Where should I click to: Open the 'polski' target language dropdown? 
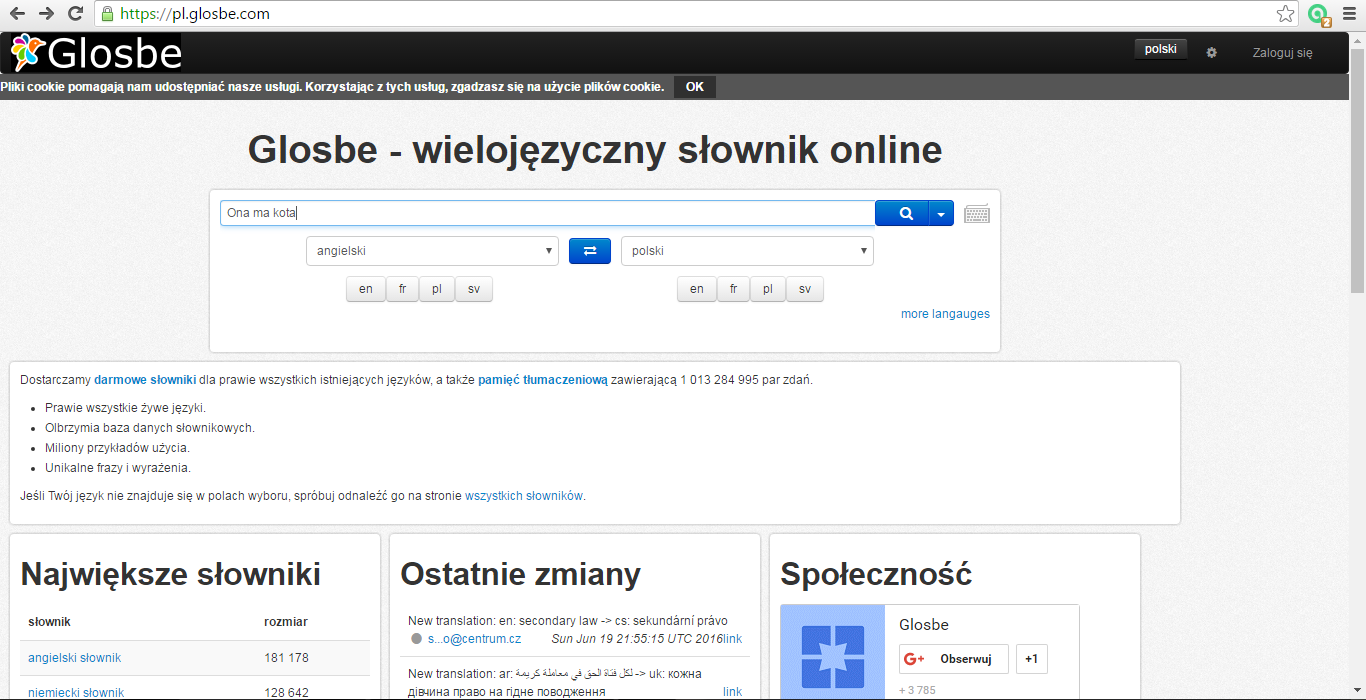tap(747, 250)
